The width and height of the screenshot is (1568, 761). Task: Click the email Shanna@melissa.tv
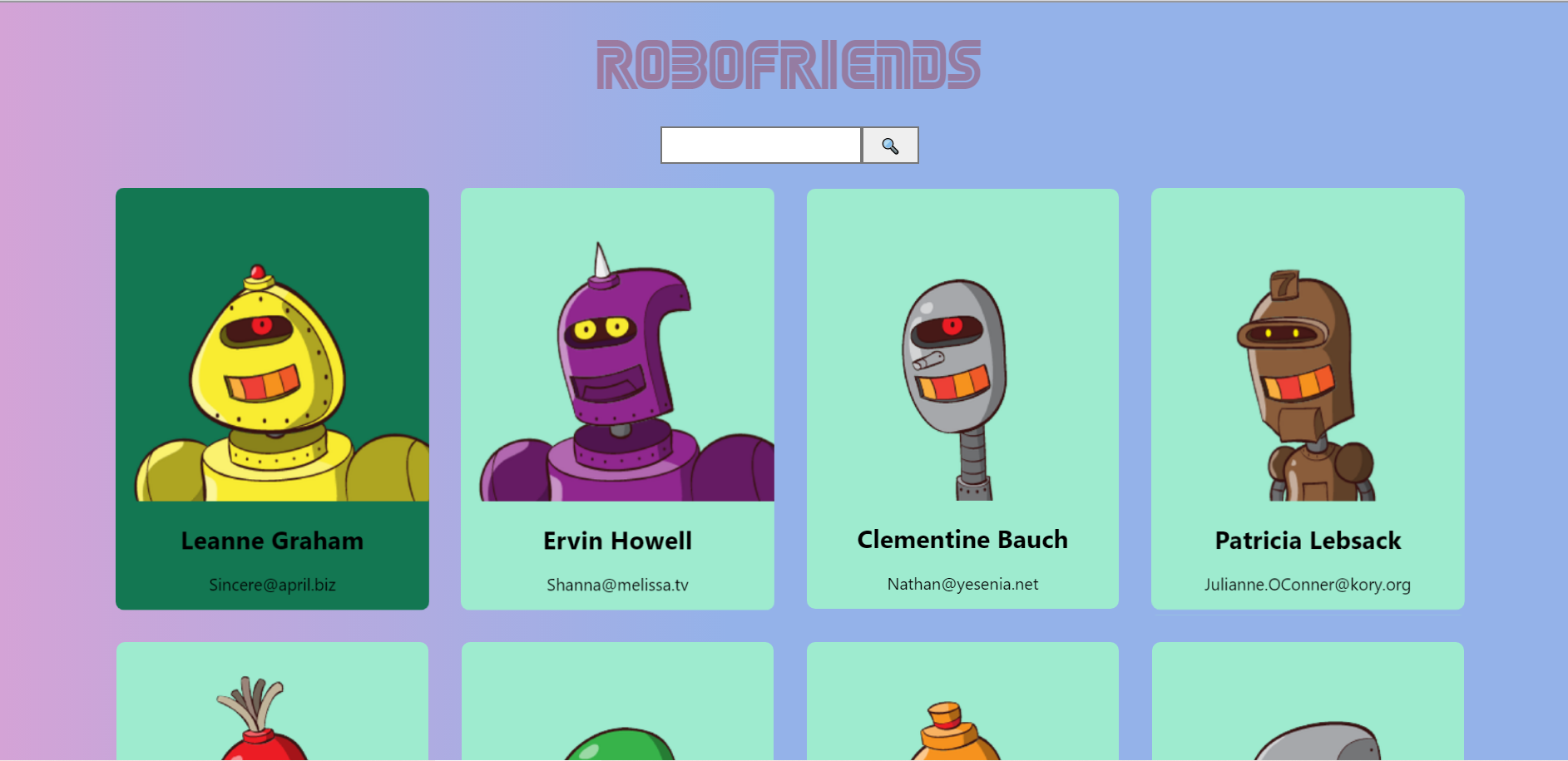(x=617, y=585)
